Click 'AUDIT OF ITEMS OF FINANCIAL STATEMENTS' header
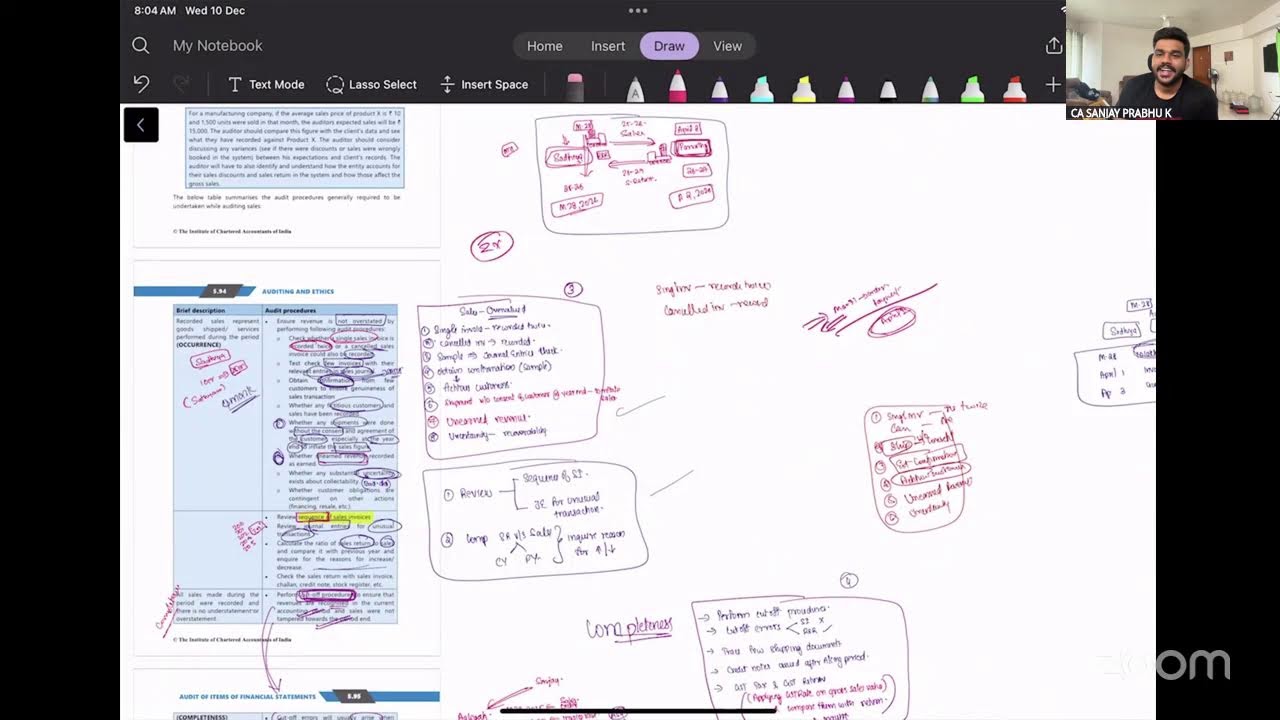 [x=247, y=696]
